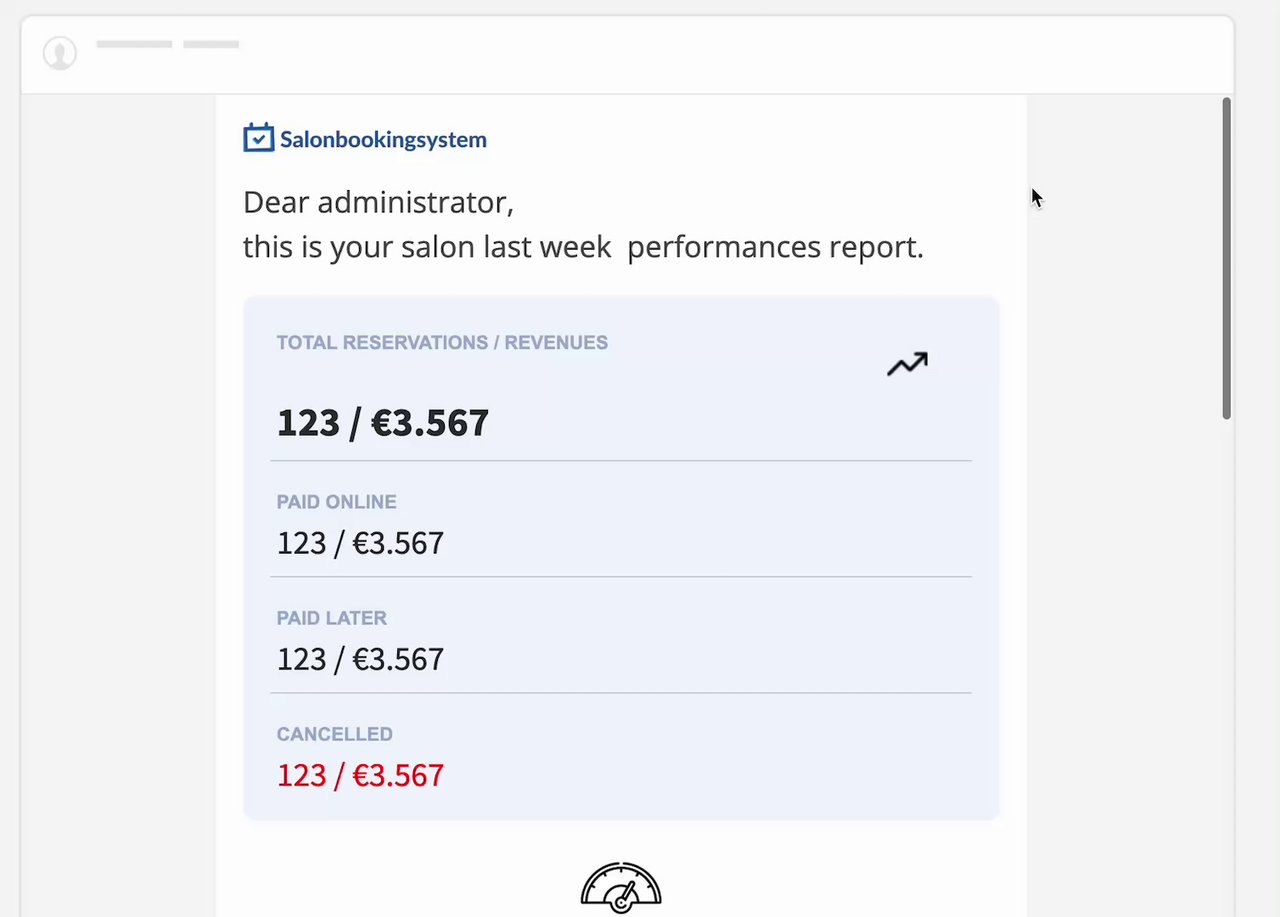Image resolution: width=1280 pixels, height=917 pixels.
Task: Select the PAID ONLINE label
Action: (336, 502)
